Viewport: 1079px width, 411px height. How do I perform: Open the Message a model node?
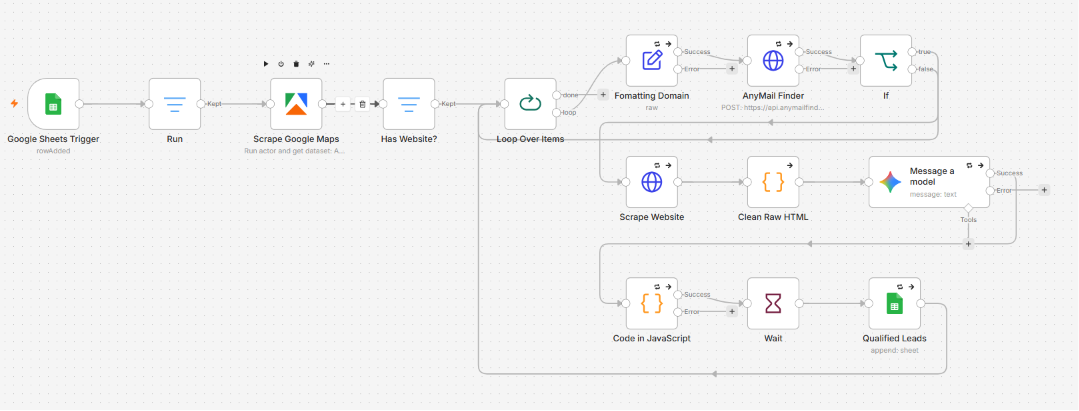tap(929, 182)
